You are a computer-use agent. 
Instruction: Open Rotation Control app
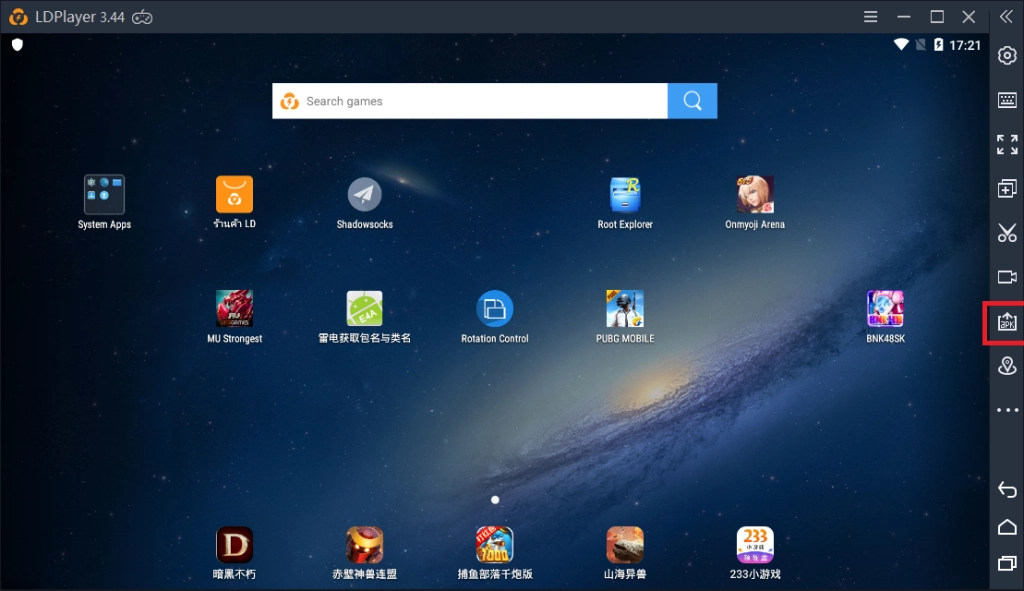click(x=494, y=308)
